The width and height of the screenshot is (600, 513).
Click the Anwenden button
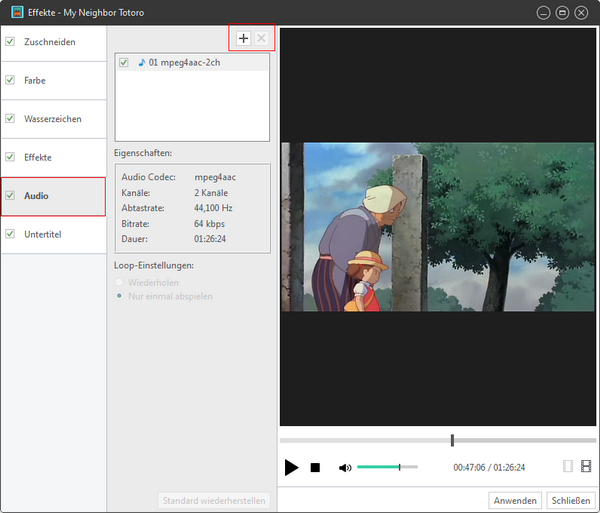pos(515,500)
